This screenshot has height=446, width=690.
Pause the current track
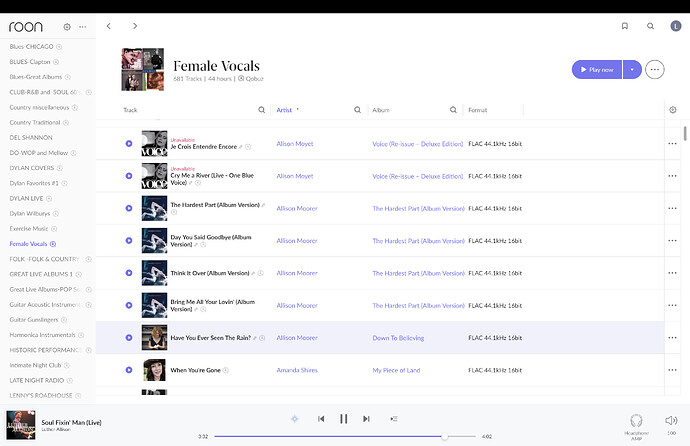[x=344, y=419]
